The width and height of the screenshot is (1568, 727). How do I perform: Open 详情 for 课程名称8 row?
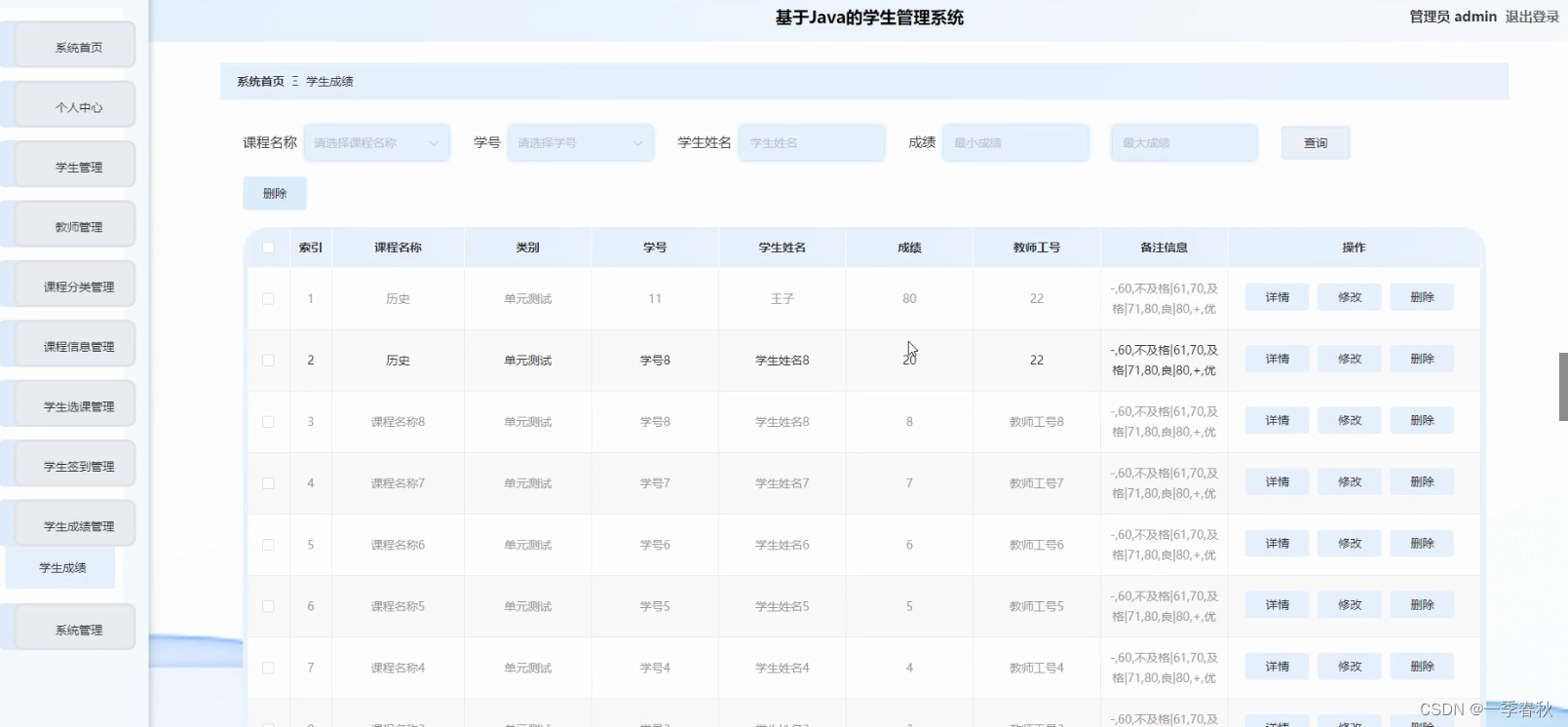(x=1277, y=420)
